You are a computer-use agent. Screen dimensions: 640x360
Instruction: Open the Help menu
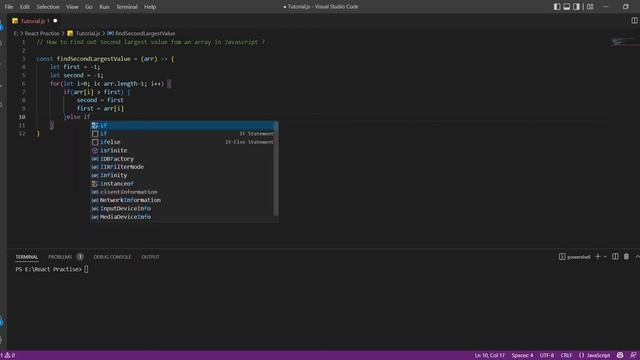pos(150,7)
